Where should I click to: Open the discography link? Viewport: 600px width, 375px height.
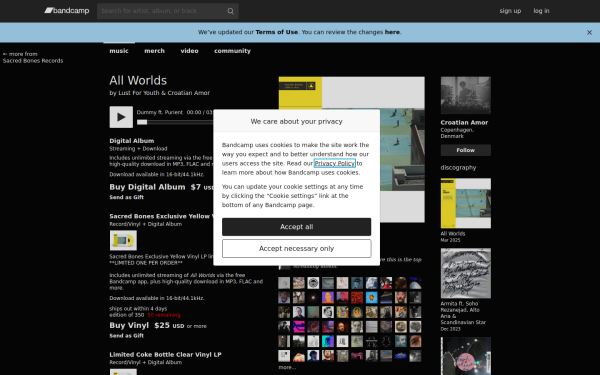point(458,168)
